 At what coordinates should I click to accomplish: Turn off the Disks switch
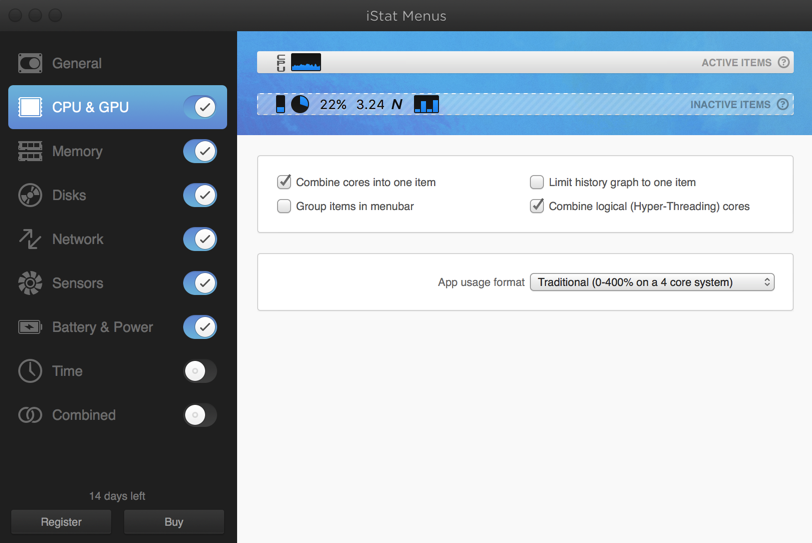(x=200, y=195)
